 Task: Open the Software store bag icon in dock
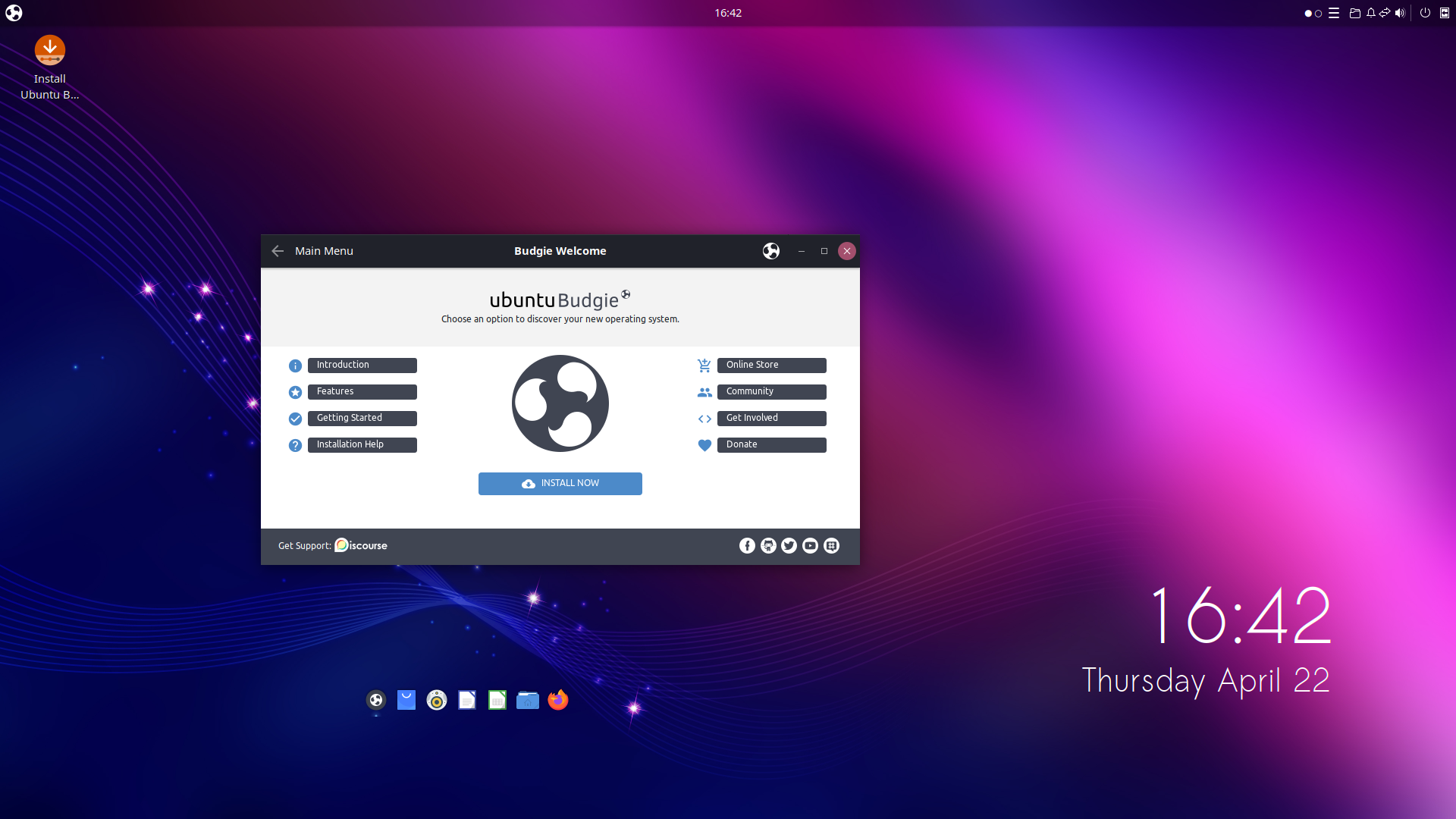coord(406,700)
